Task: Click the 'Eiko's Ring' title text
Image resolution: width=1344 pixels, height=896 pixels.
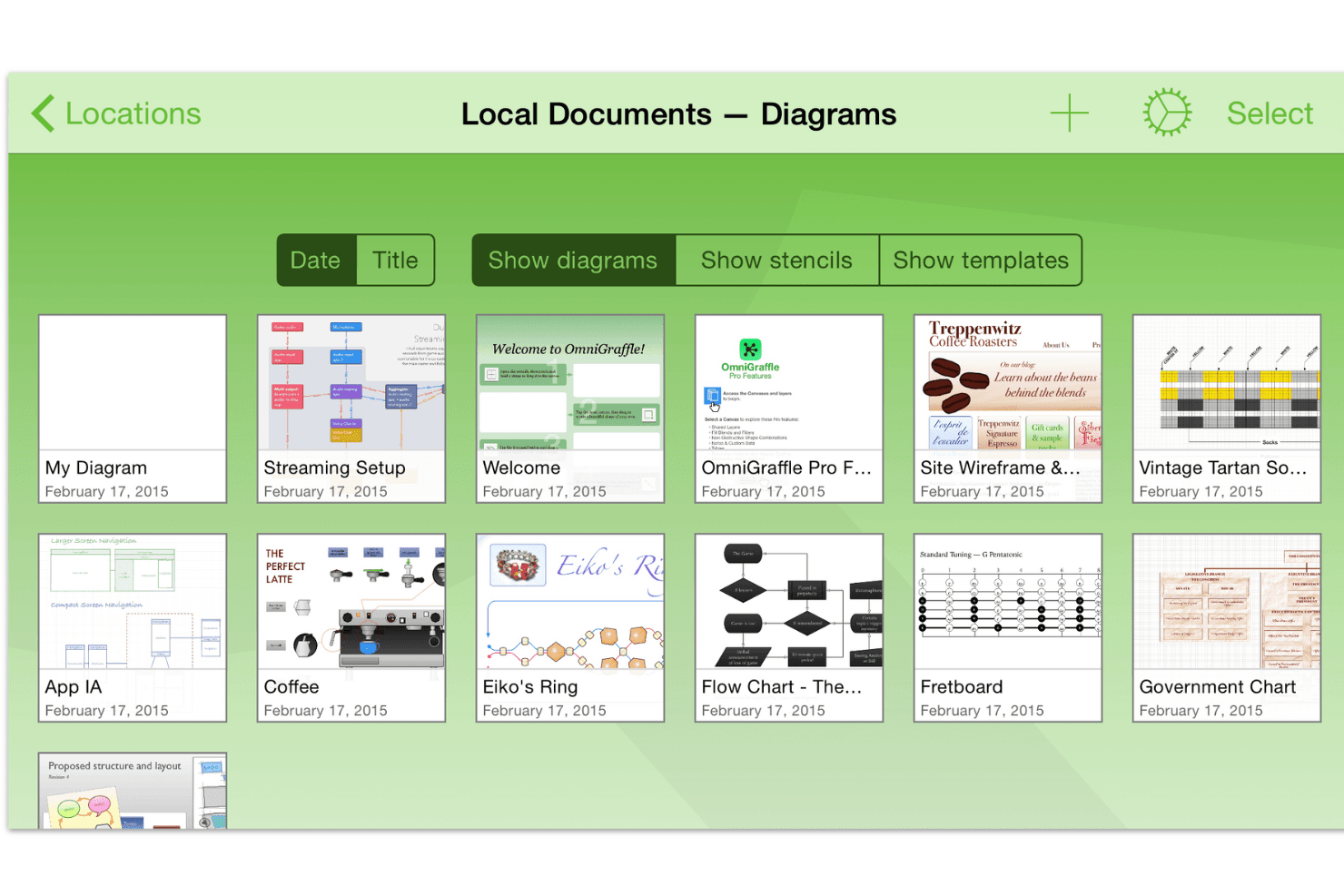Action: [x=530, y=687]
